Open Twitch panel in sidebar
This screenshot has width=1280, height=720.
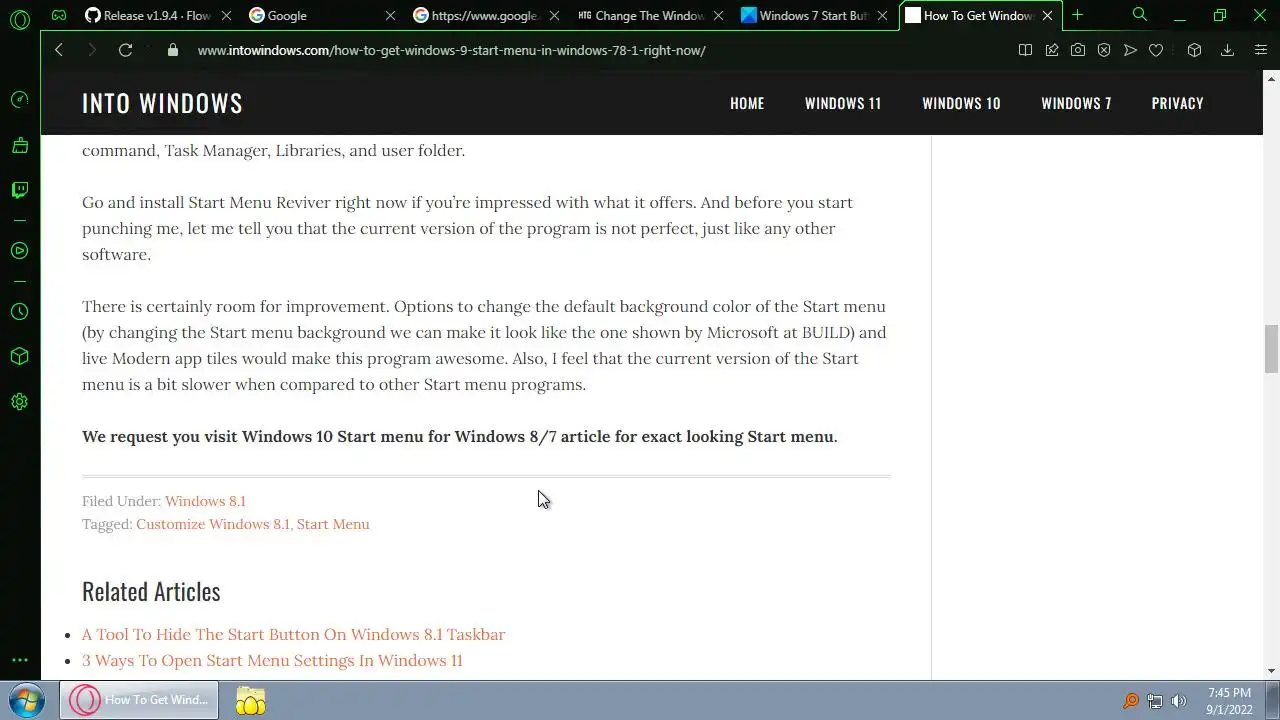[19, 190]
